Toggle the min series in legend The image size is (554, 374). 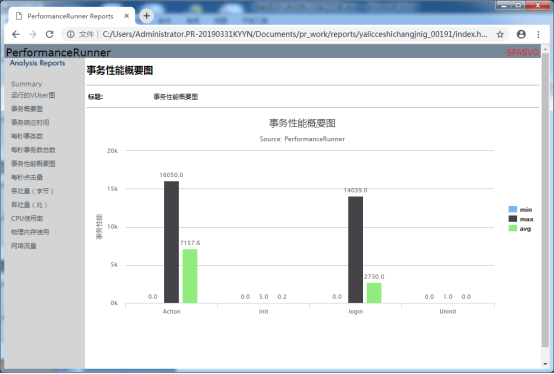[x=520, y=209]
